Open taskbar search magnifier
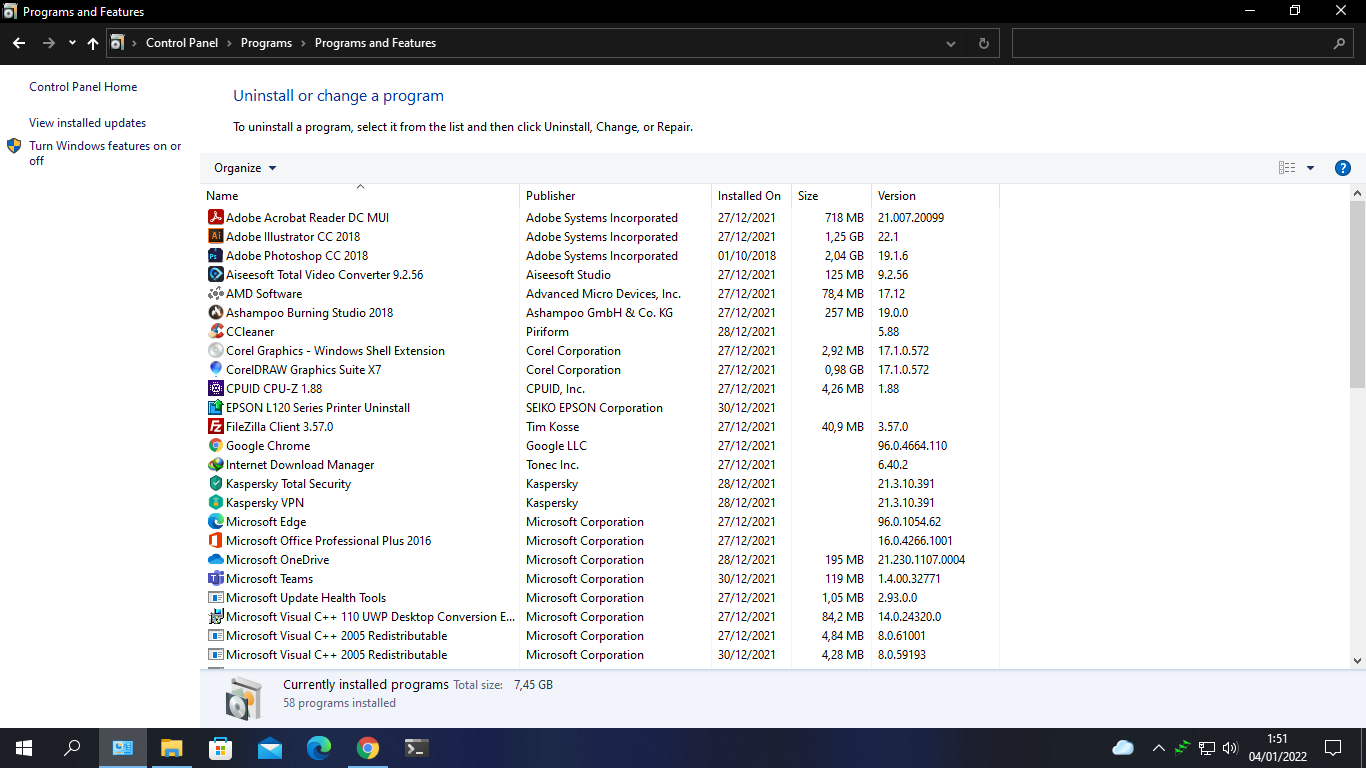The width and height of the screenshot is (1366, 768). [x=73, y=748]
